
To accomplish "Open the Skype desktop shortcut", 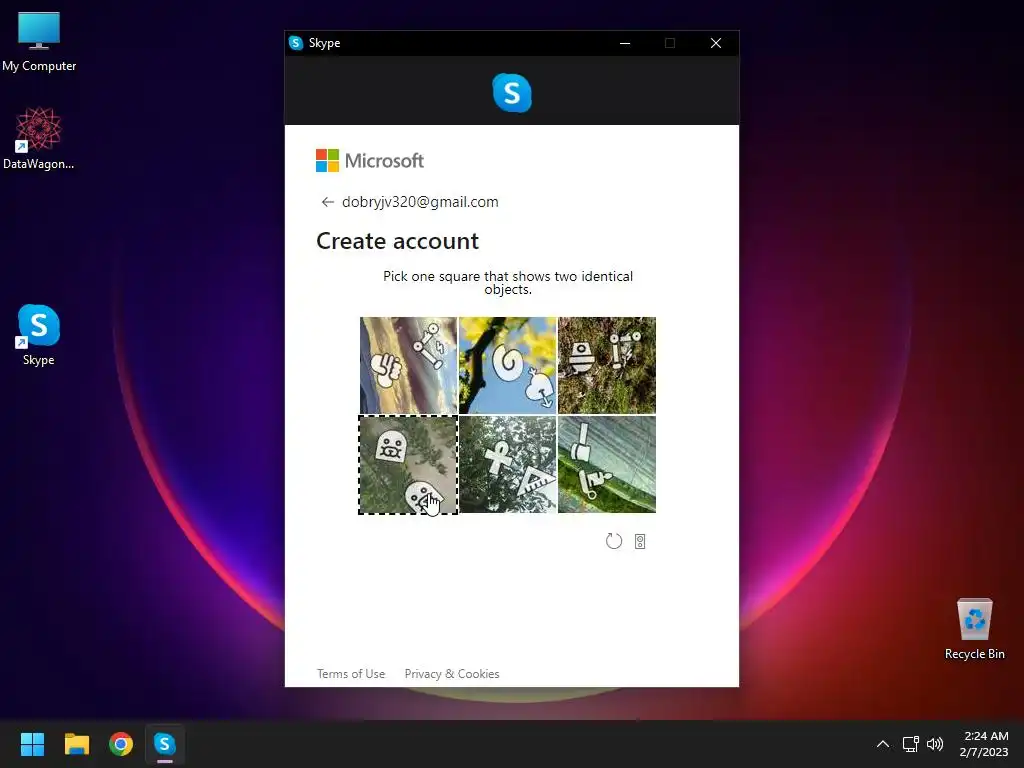I will click(39, 335).
